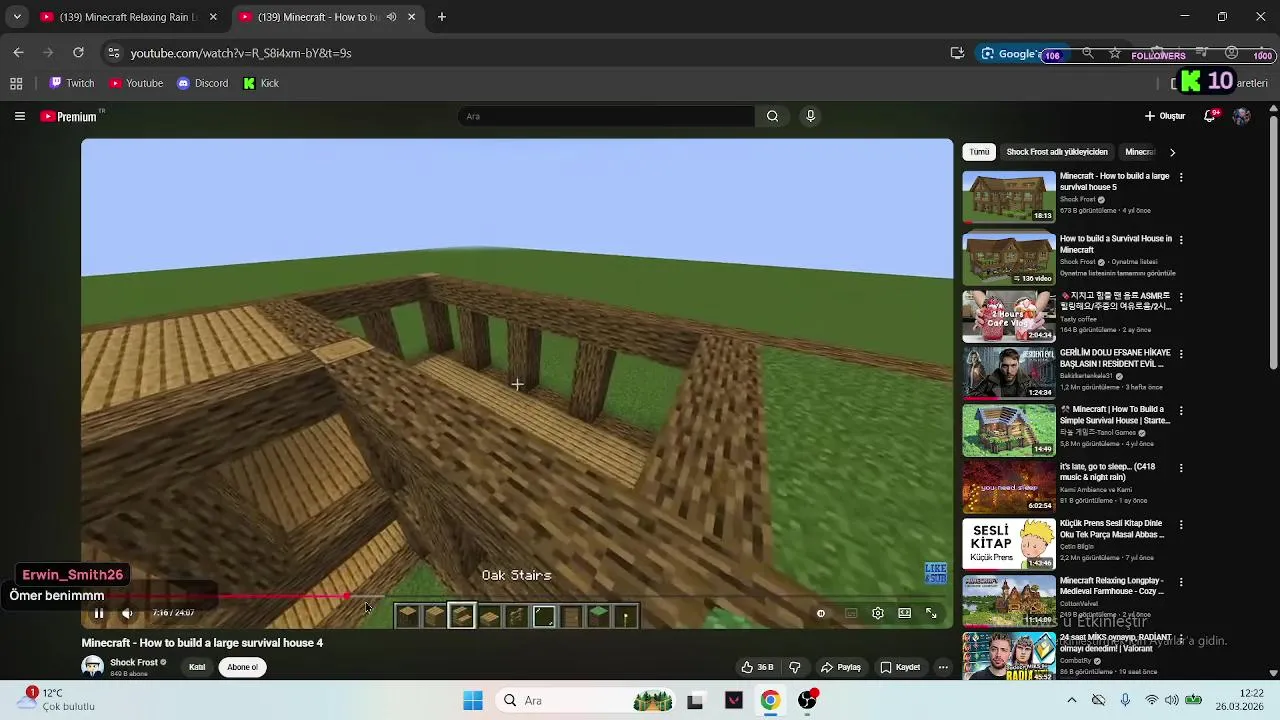
Task: Open the Windows Start menu
Action: point(473,701)
